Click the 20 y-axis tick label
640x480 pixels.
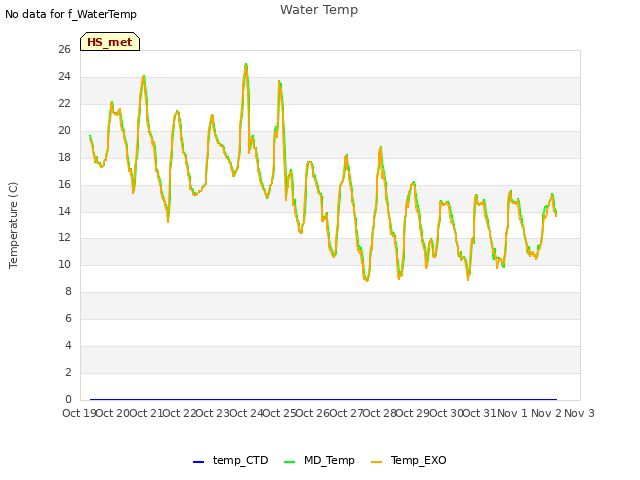(x=64, y=130)
